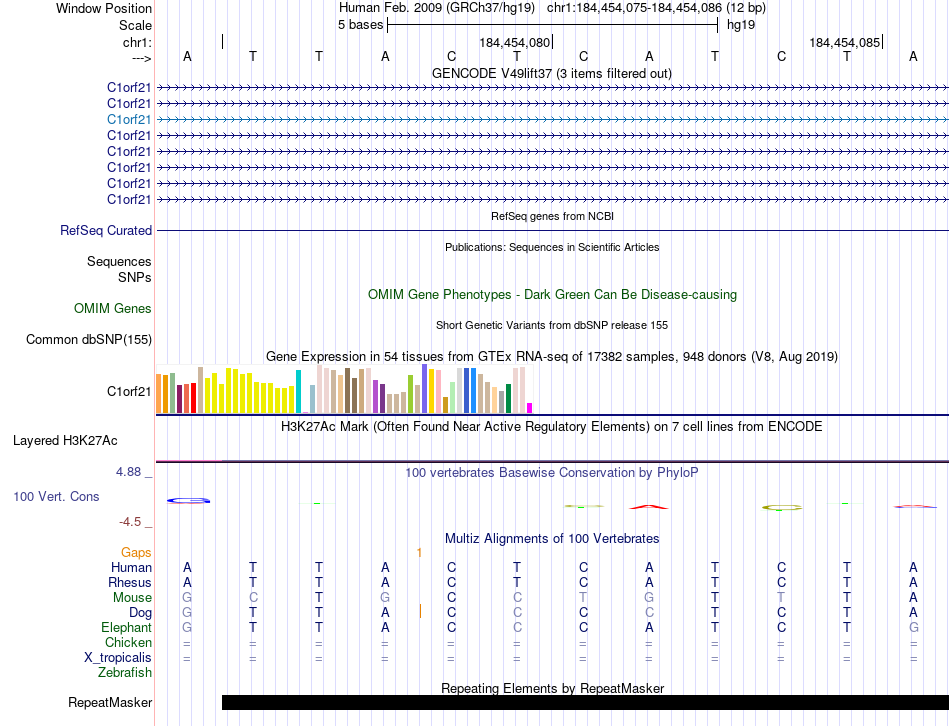Open Repeating Elements by RepeatMasker title
This screenshot has width=950, height=726.
pyautogui.click(x=552, y=688)
